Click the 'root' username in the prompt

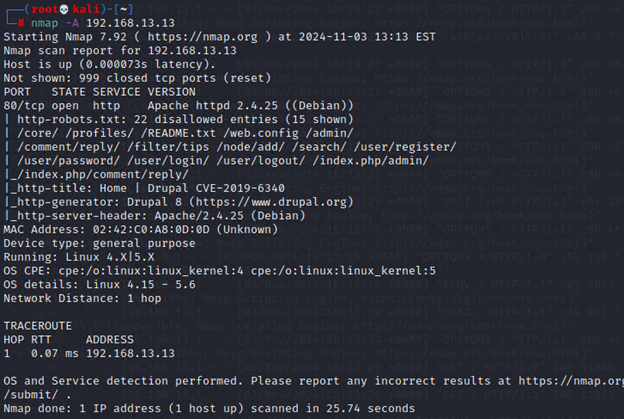[42, 8]
